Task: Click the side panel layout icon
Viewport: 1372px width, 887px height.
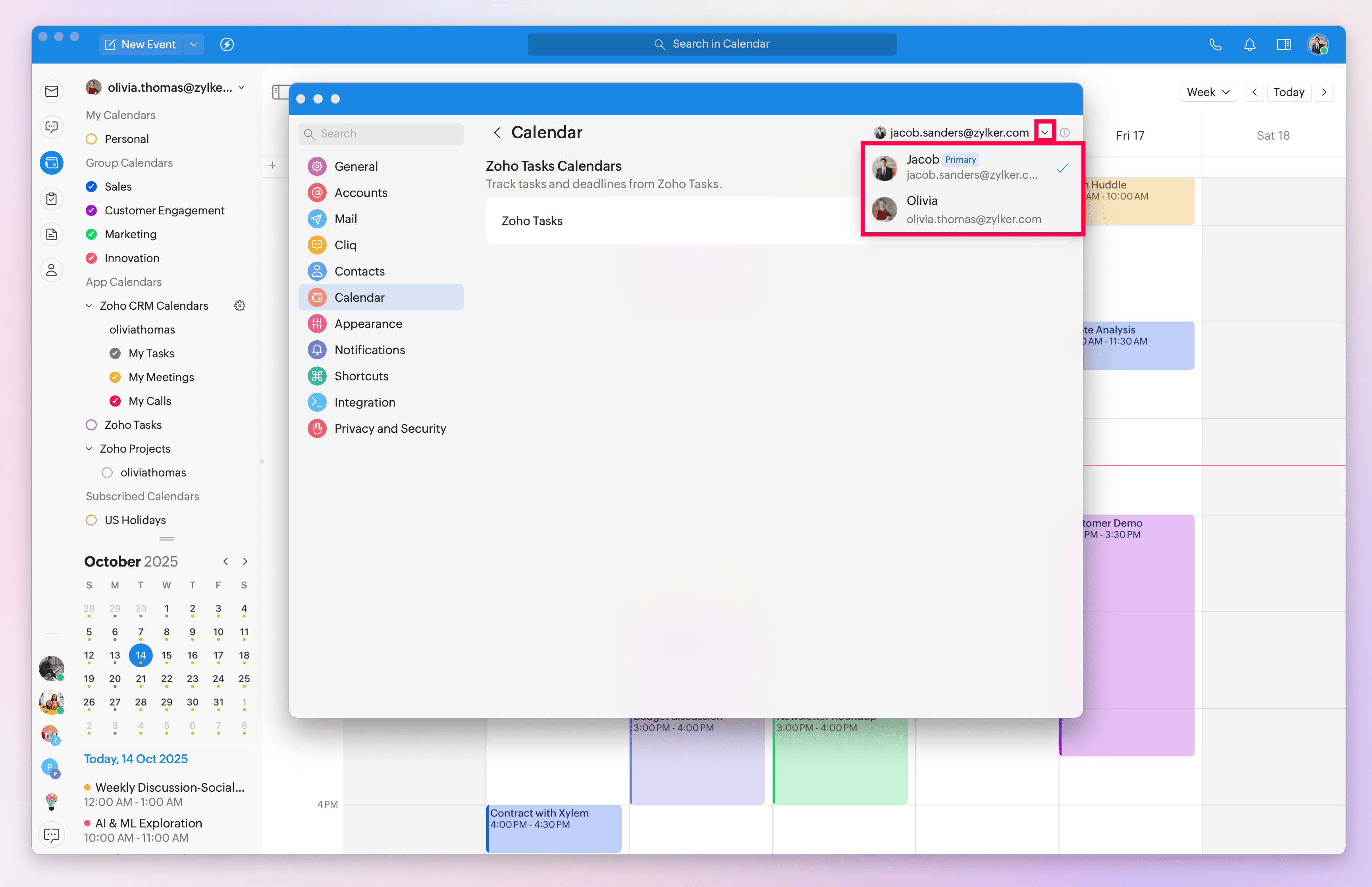Action: (x=1283, y=44)
